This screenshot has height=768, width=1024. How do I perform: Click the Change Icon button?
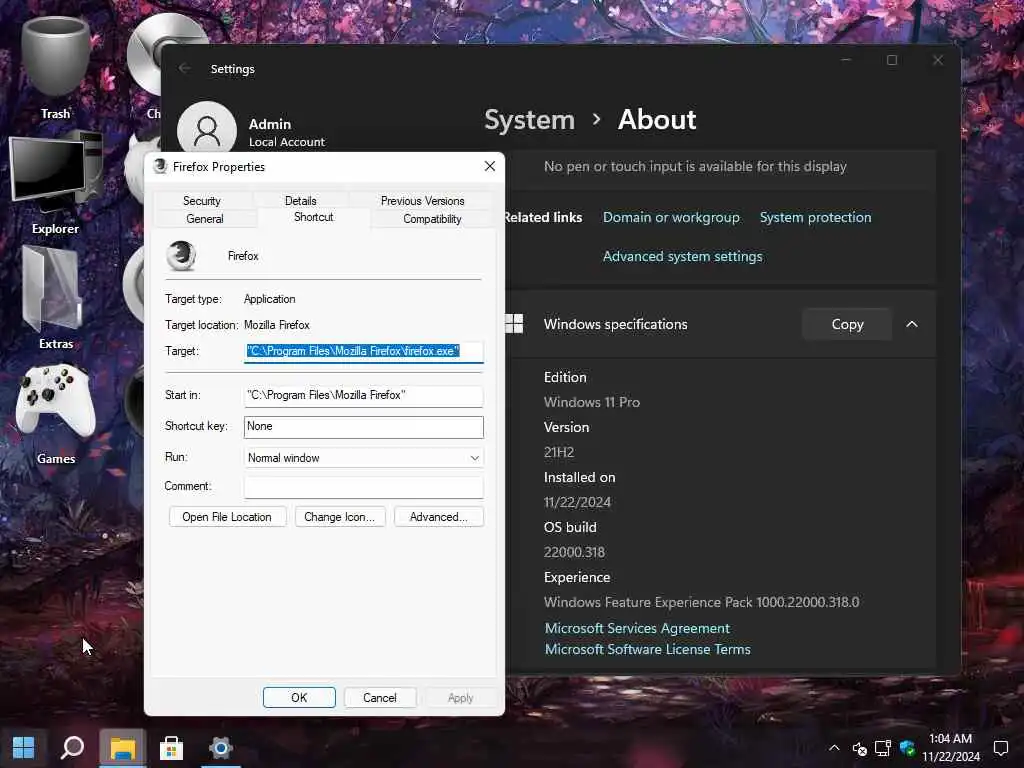tap(340, 517)
